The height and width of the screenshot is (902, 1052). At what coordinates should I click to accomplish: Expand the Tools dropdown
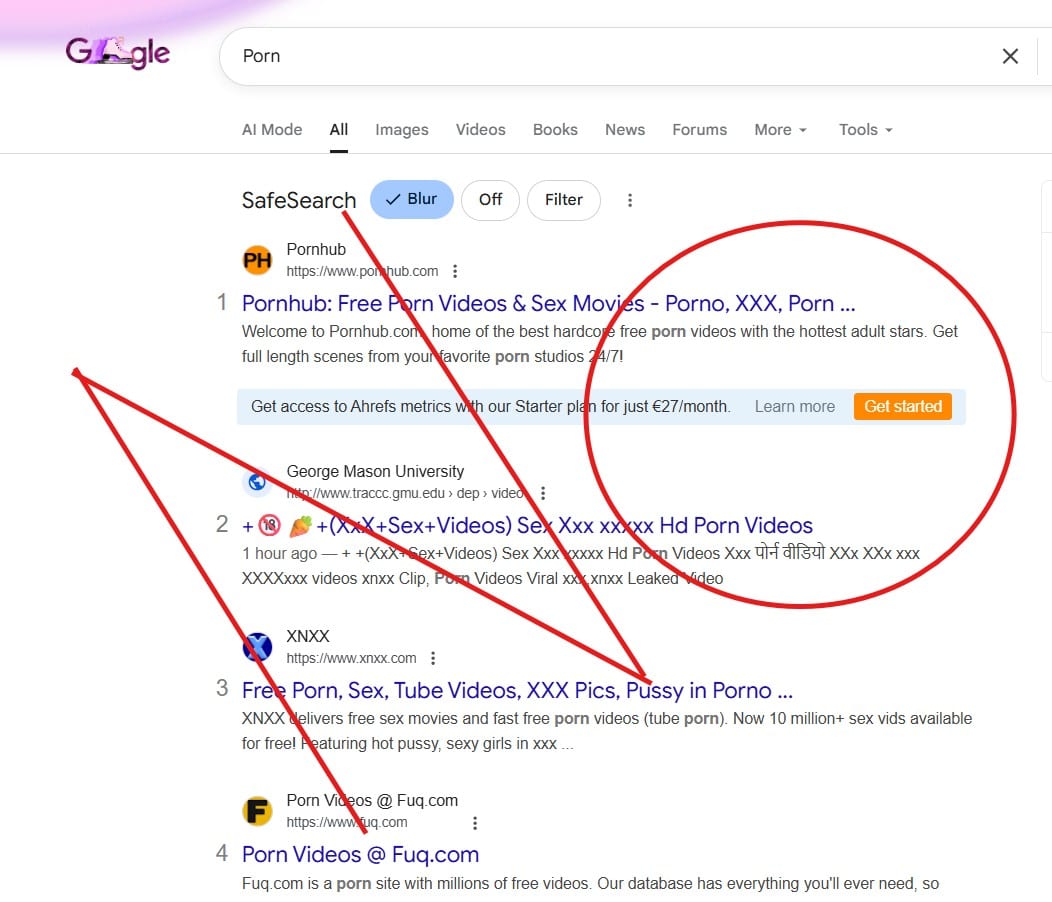[x=865, y=130]
